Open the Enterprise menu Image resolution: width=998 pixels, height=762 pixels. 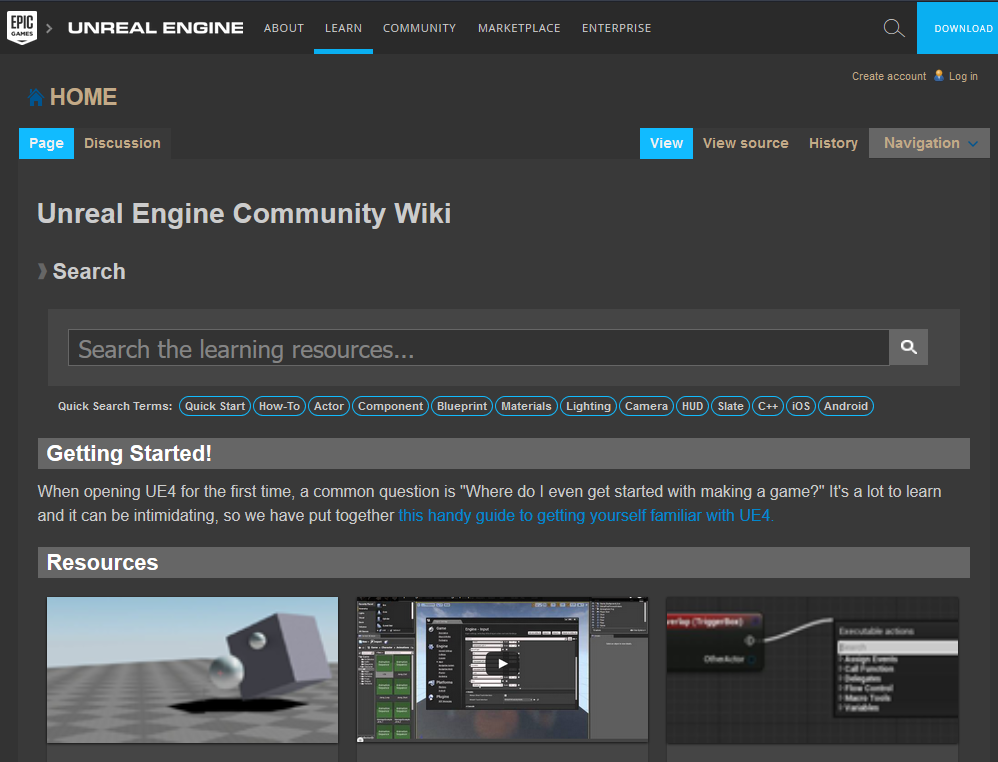(616, 28)
